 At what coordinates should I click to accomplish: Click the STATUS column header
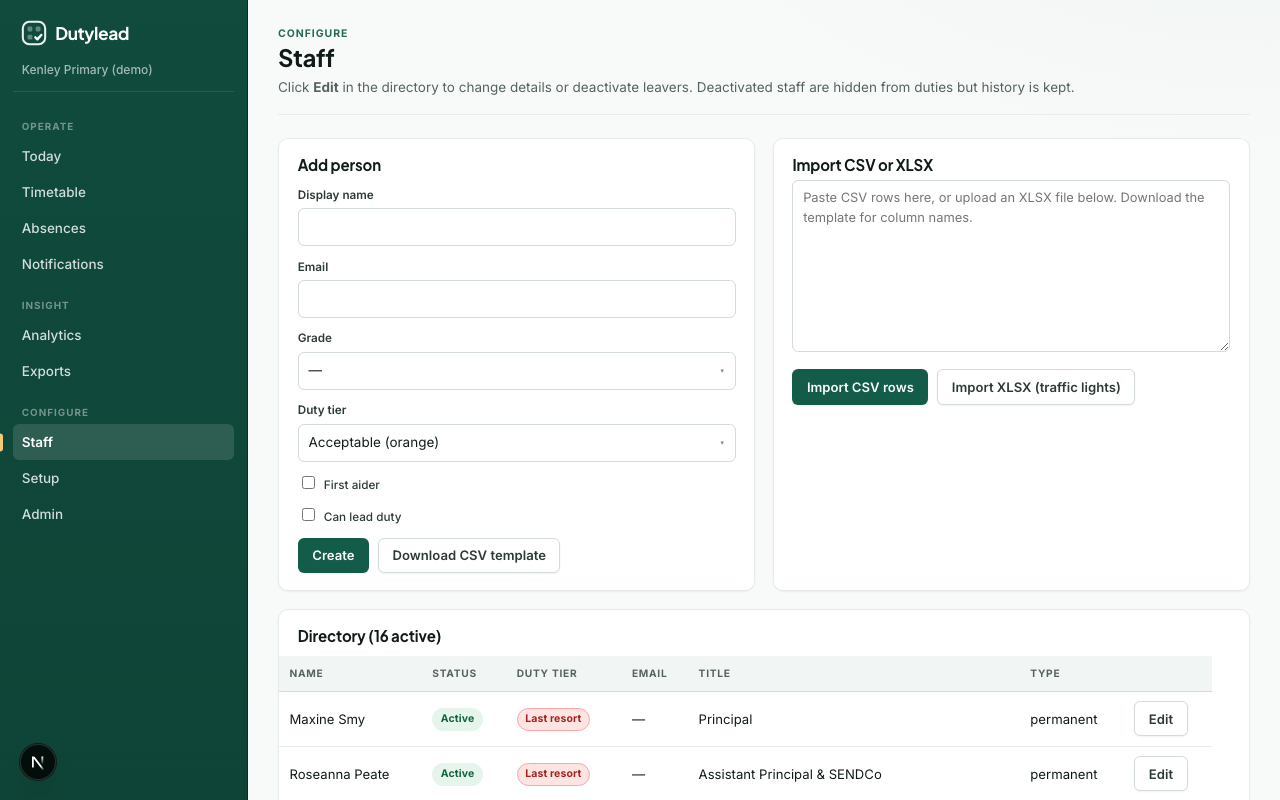click(454, 673)
